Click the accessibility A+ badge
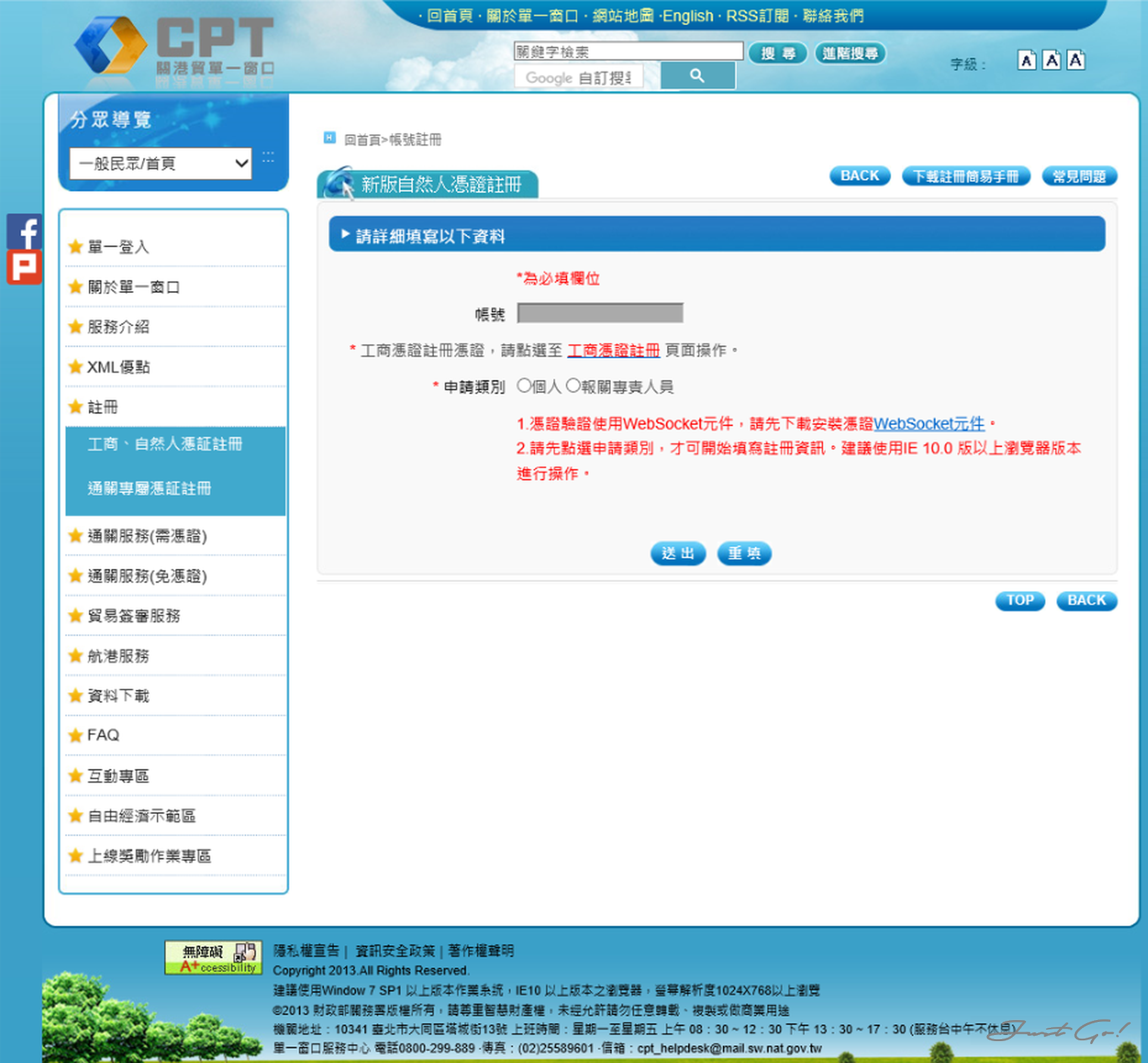 (213, 957)
